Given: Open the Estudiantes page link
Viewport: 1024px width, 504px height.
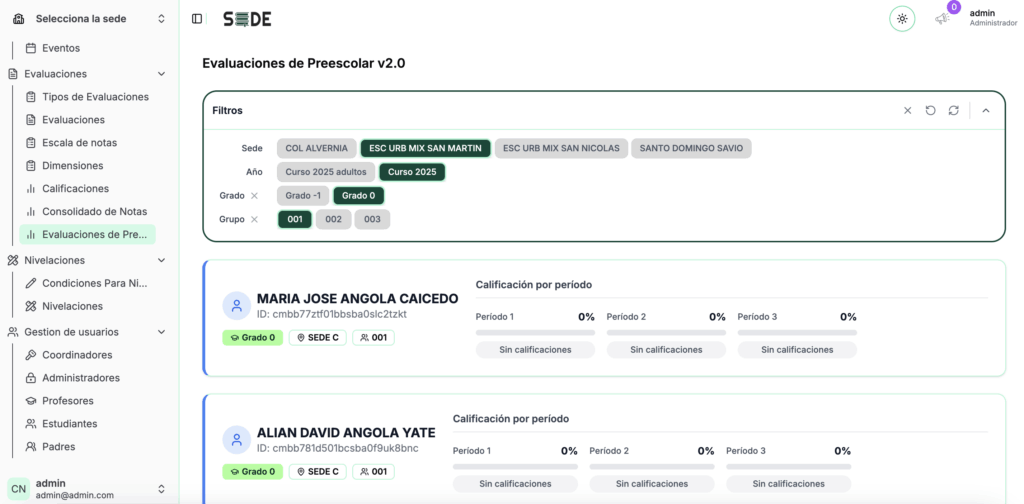Looking at the screenshot, I should coord(70,424).
